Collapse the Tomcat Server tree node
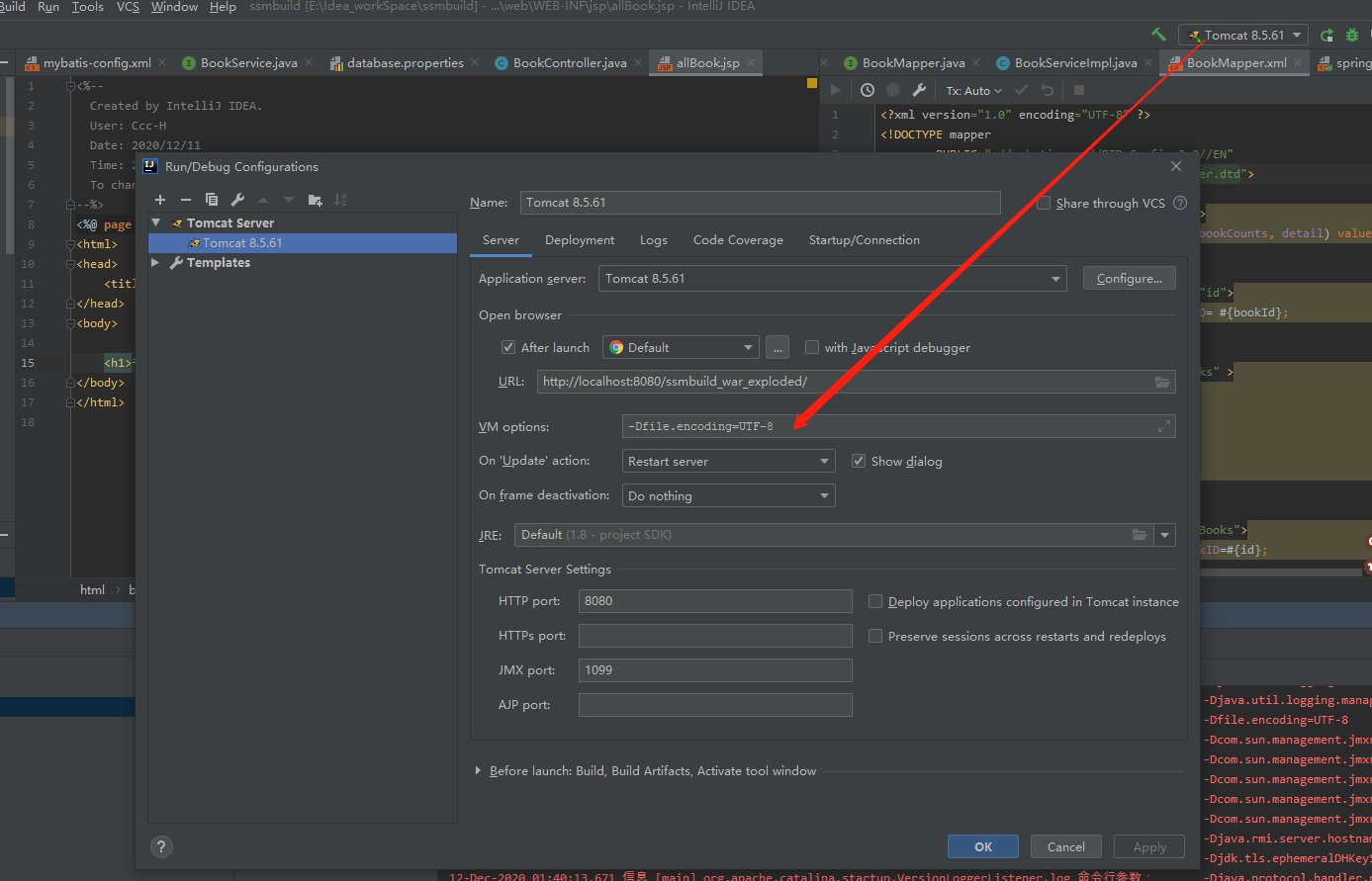The width and height of the screenshot is (1372, 881). point(156,222)
